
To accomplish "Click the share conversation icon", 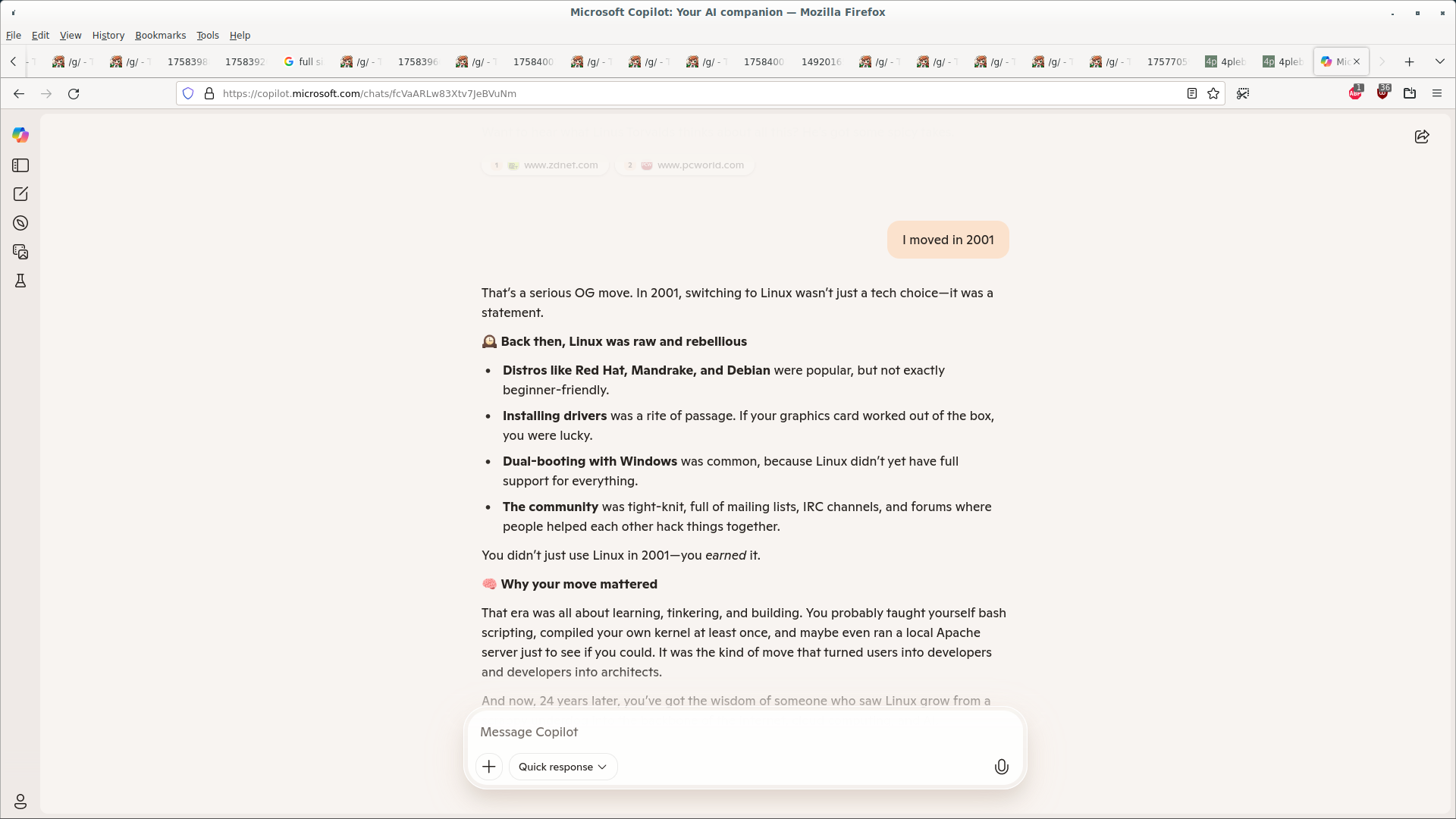I will click(1422, 136).
